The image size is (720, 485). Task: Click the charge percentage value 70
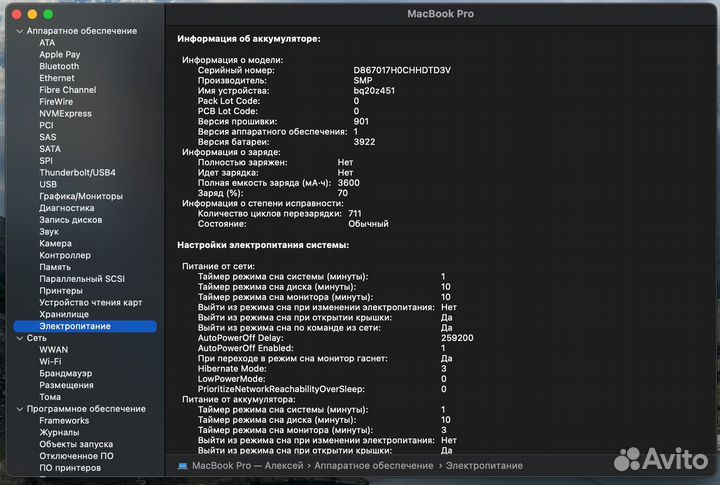(343, 193)
